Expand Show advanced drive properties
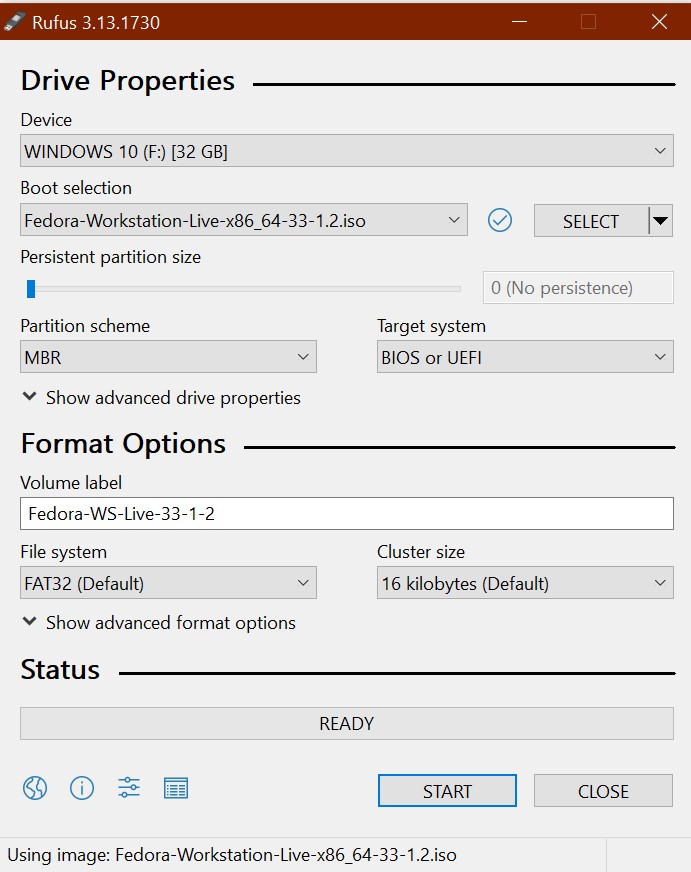This screenshot has height=872, width=691. click(x=162, y=398)
